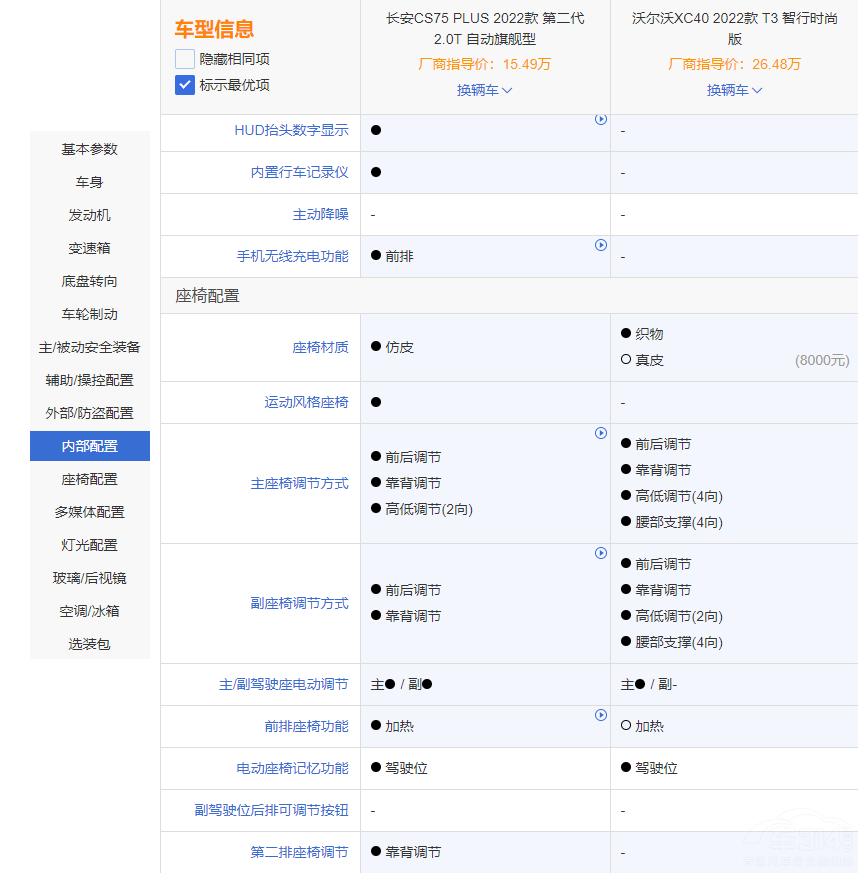Viewport: 858px width, 873px height.
Task: Play the 前排座椅功能 explanation video icon
Action: tap(601, 714)
